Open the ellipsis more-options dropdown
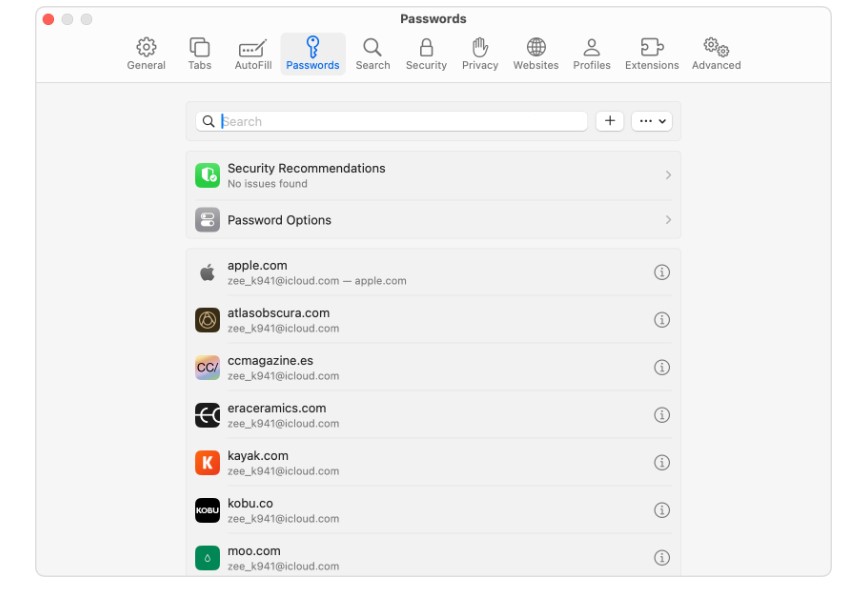Image resolution: width=860 pixels, height=589 pixels. (652, 121)
